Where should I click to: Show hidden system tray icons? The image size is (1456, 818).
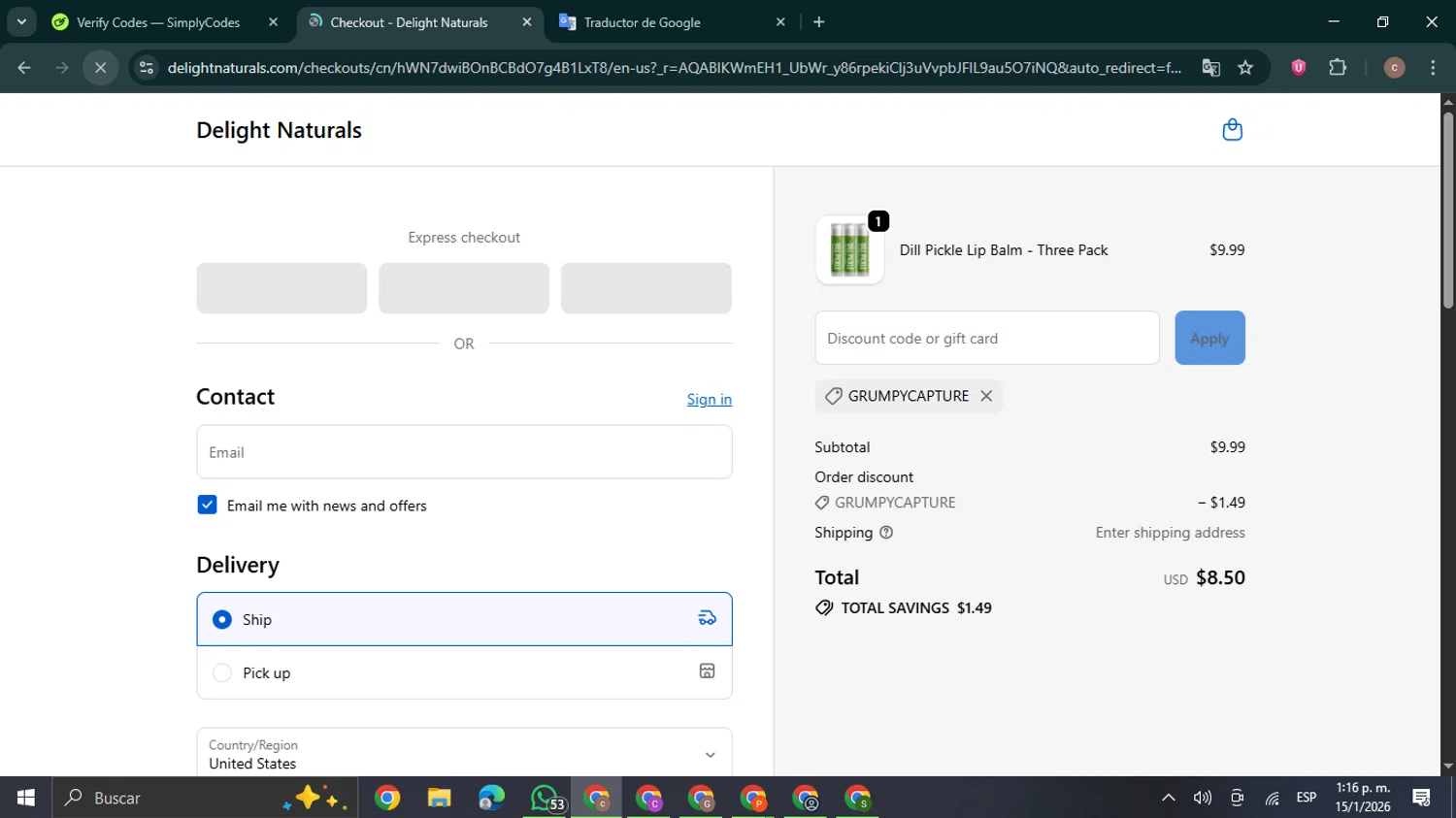pyautogui.click(x=1169, y=798)
